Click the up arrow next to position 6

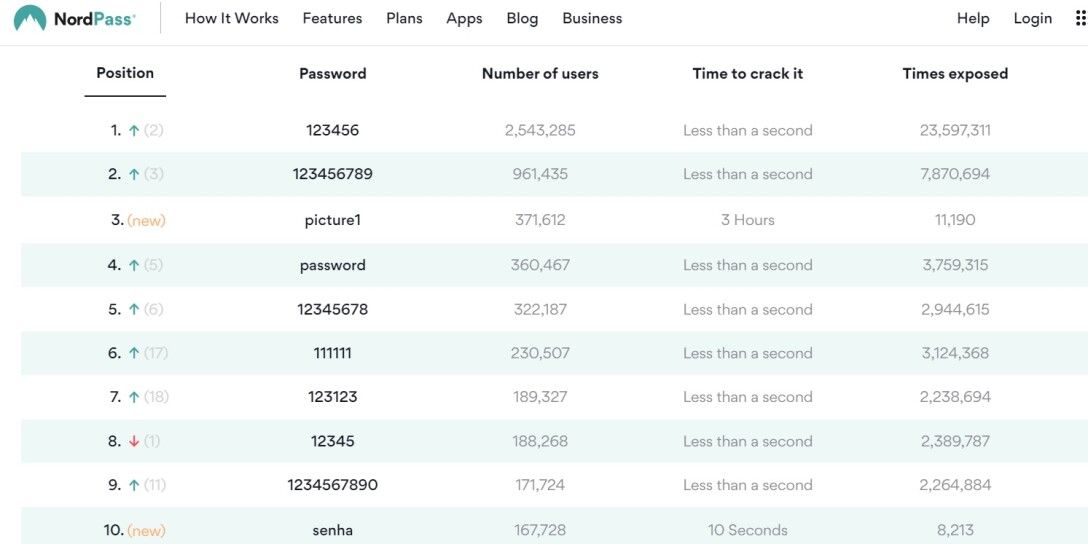(x=134, y=353)
